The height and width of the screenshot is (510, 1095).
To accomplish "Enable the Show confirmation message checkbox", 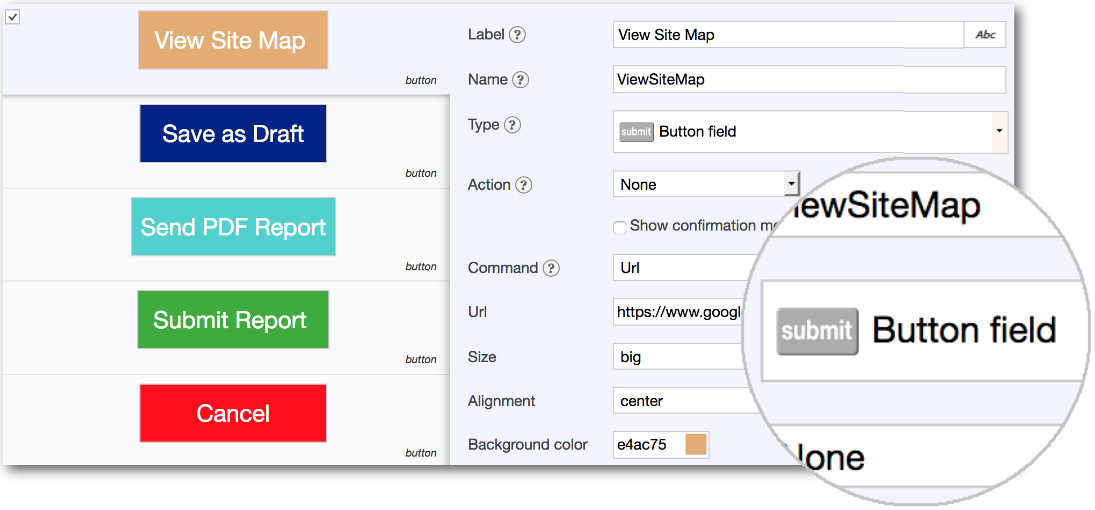I will (x=620, y=227).
